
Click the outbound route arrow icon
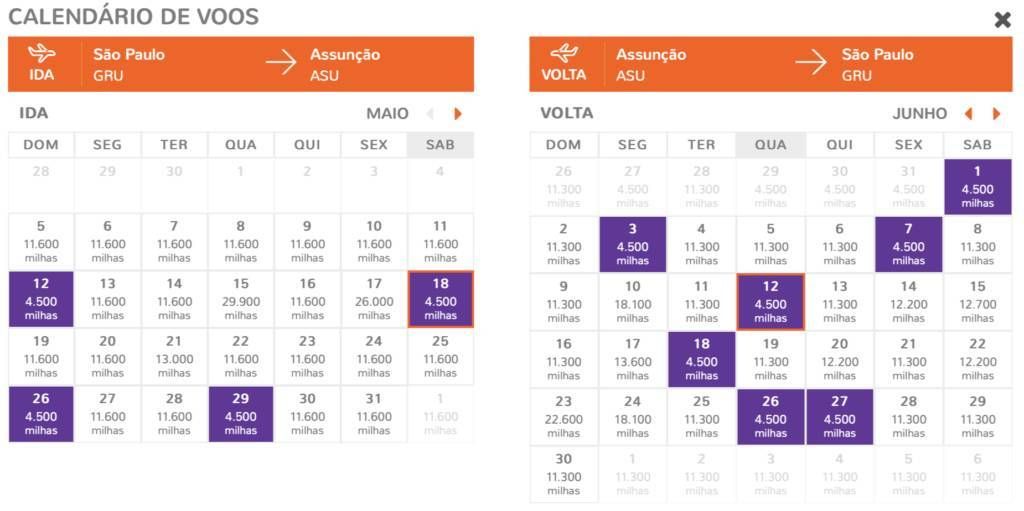pos(281,63)
